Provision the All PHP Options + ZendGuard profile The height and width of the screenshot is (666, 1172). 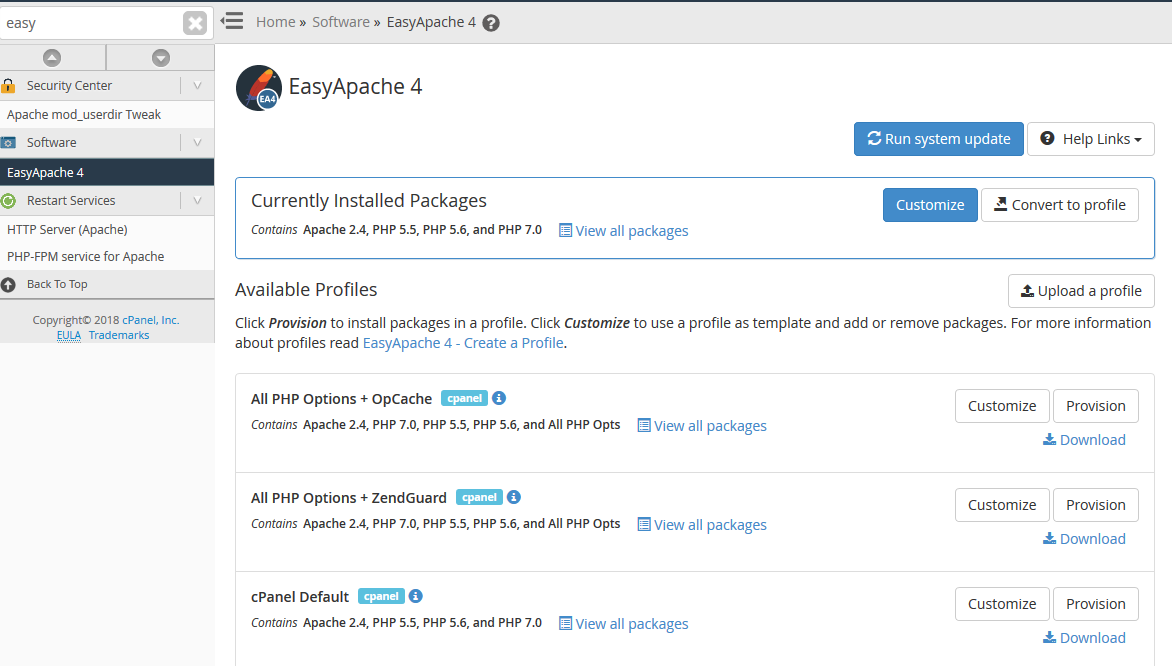point(1095,505)
